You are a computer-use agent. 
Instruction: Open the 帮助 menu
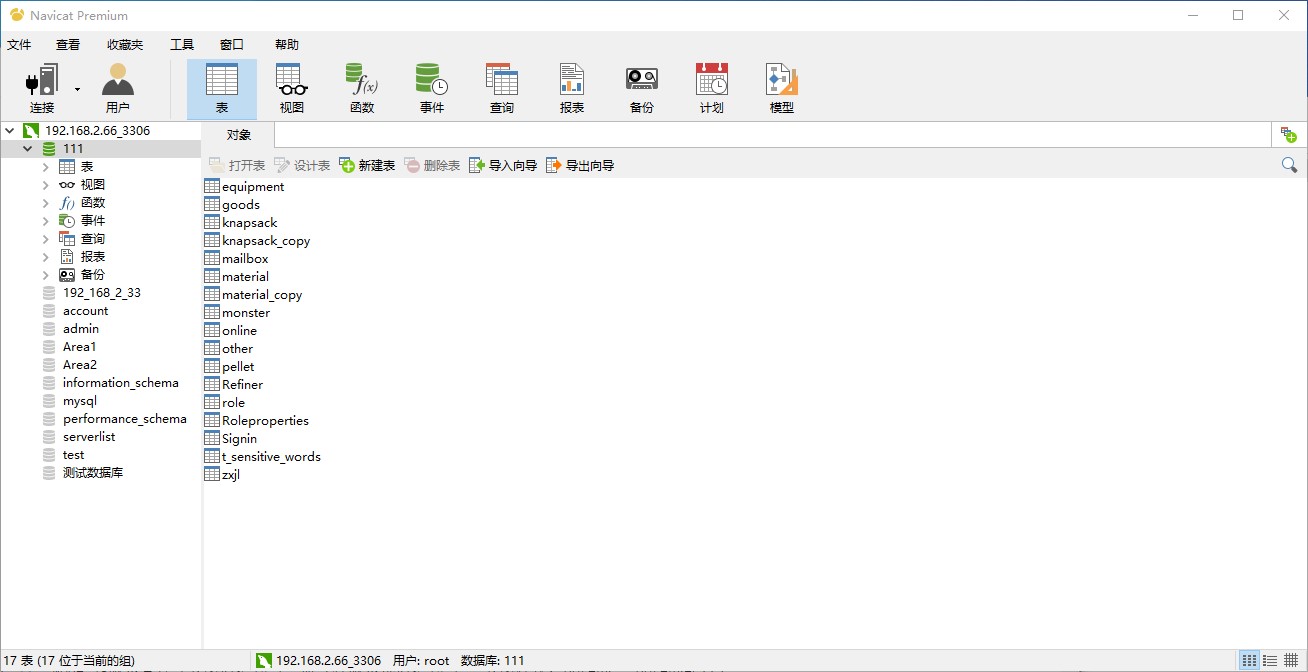(x=287, y=45)
